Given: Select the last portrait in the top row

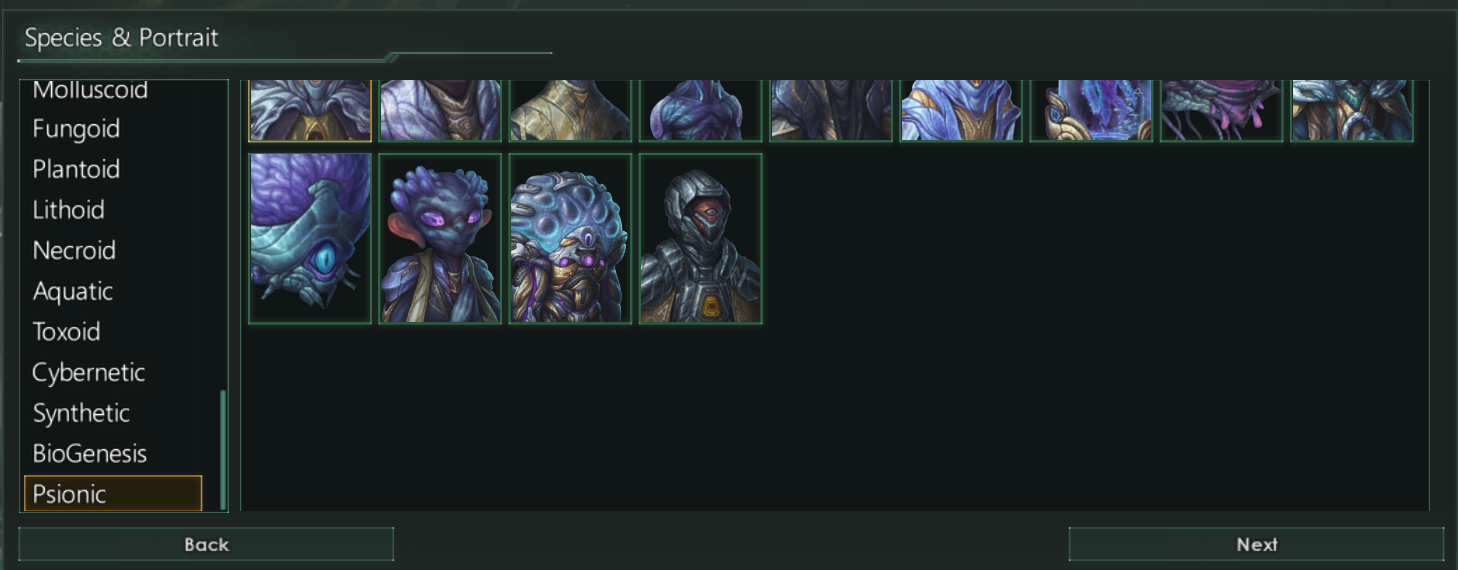Looking at the screenshot, I should [x=1351, y=111].
